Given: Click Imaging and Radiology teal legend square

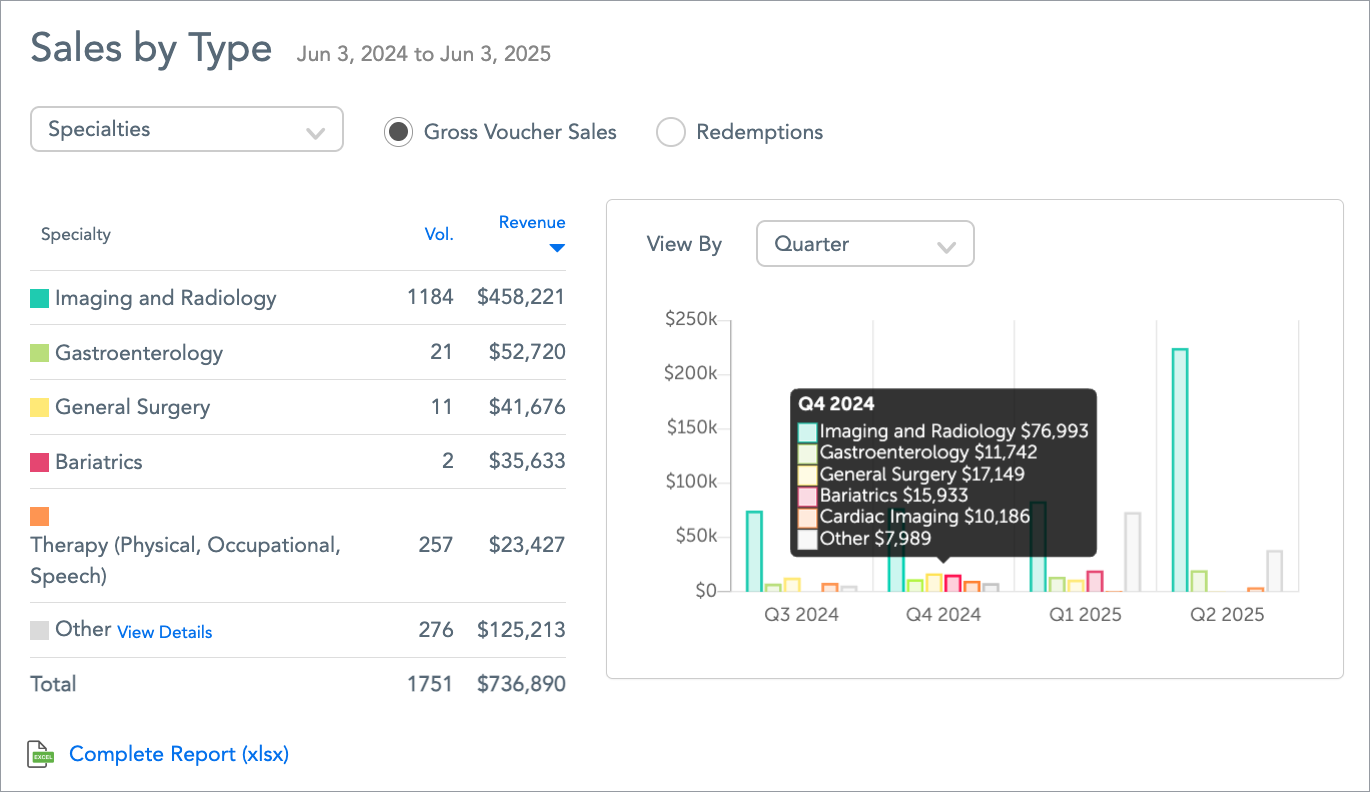Looking at the screenshot, I should coord(40,298).
